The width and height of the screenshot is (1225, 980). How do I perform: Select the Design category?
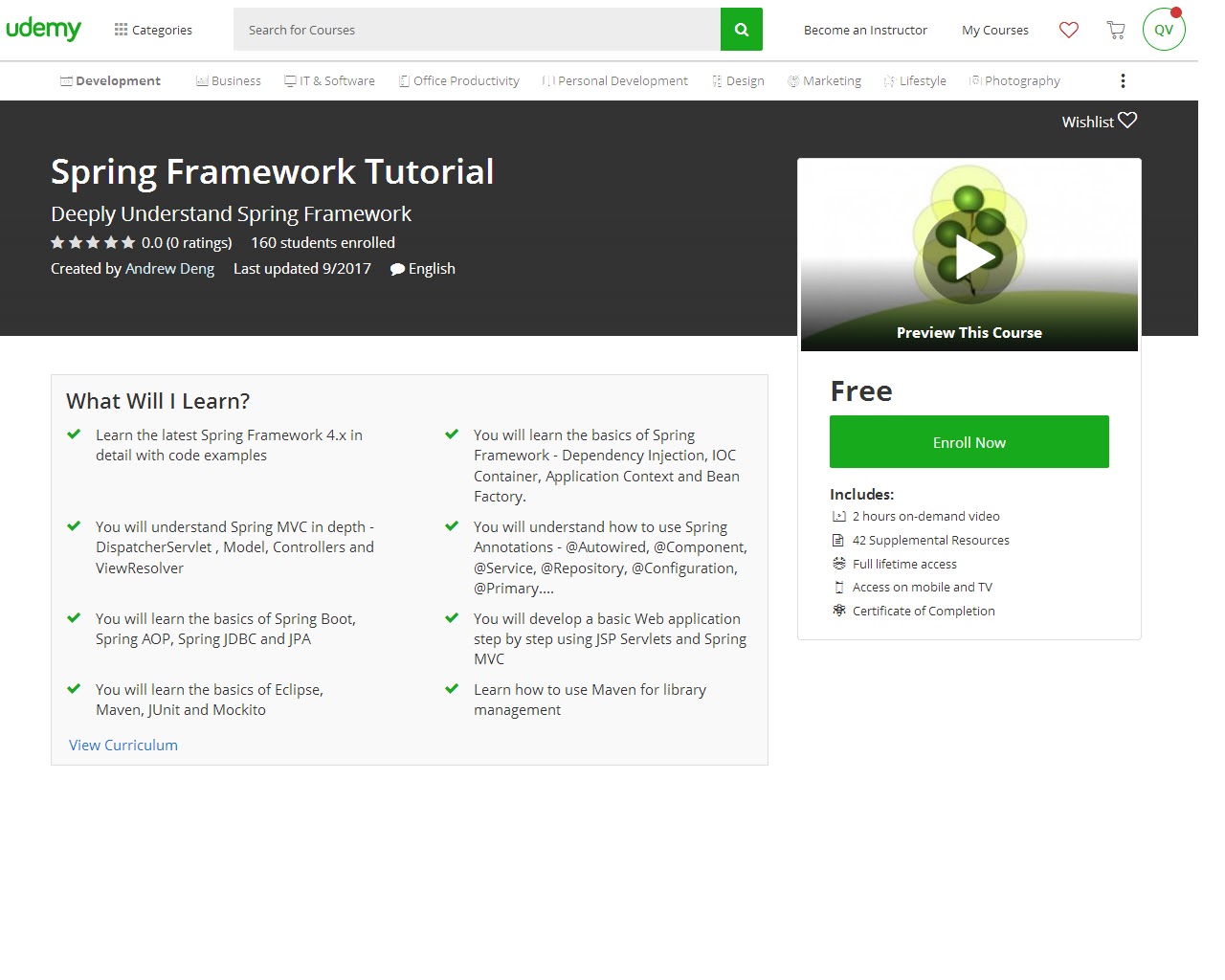tap(738, 80)
